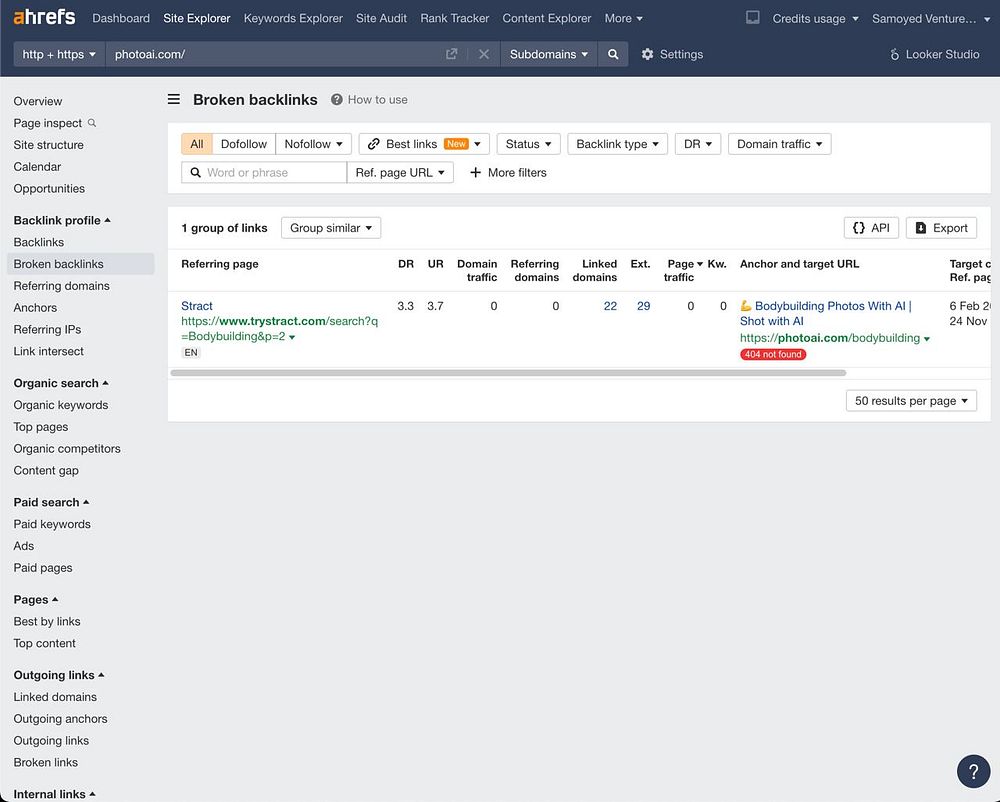This screenshot has height=802, width=1000.
Task: Open Bodybuilding Photos With AI anchor link
Action: (x=825, y=313)
